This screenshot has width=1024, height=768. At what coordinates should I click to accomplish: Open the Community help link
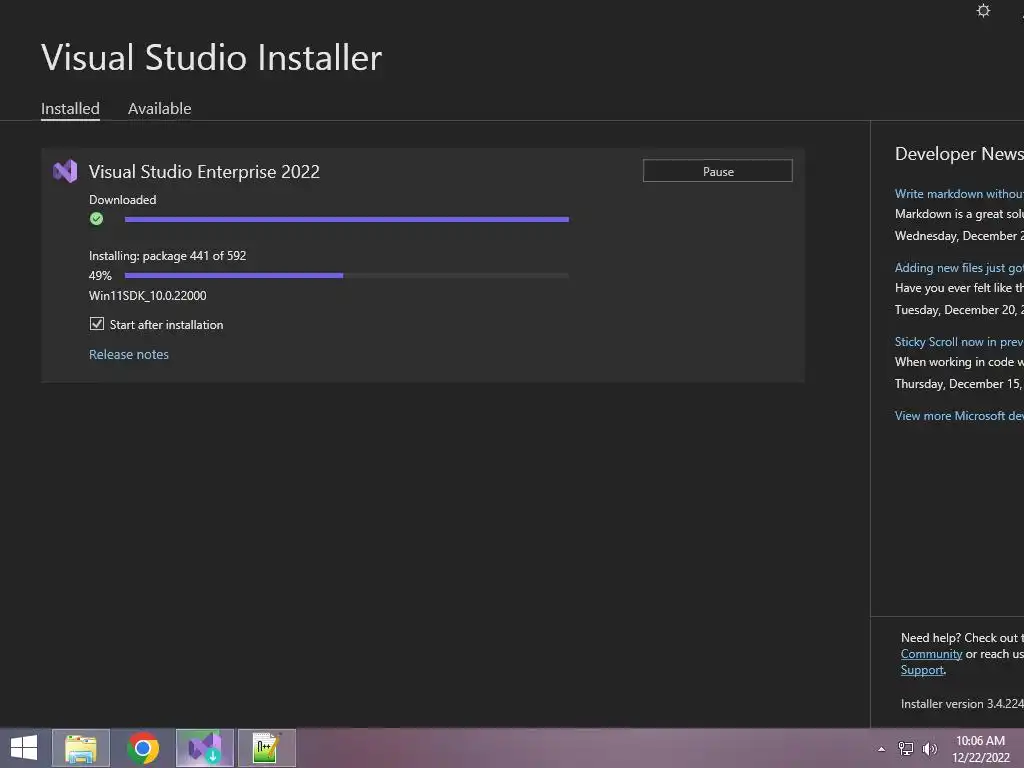click(931, 654)
